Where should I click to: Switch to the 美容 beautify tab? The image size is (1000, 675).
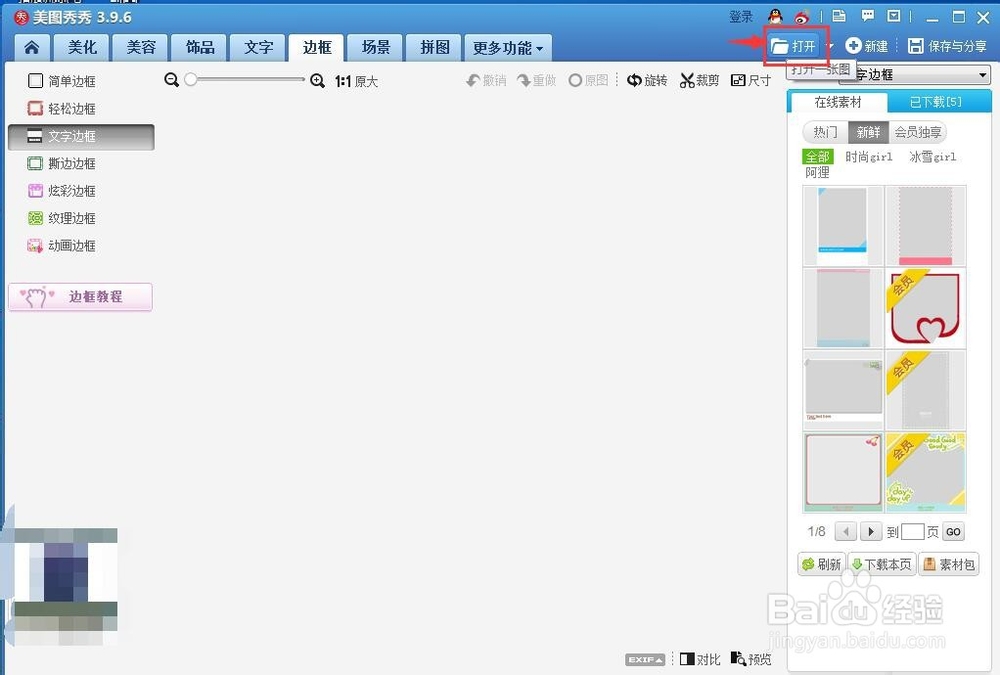[140, 47]
